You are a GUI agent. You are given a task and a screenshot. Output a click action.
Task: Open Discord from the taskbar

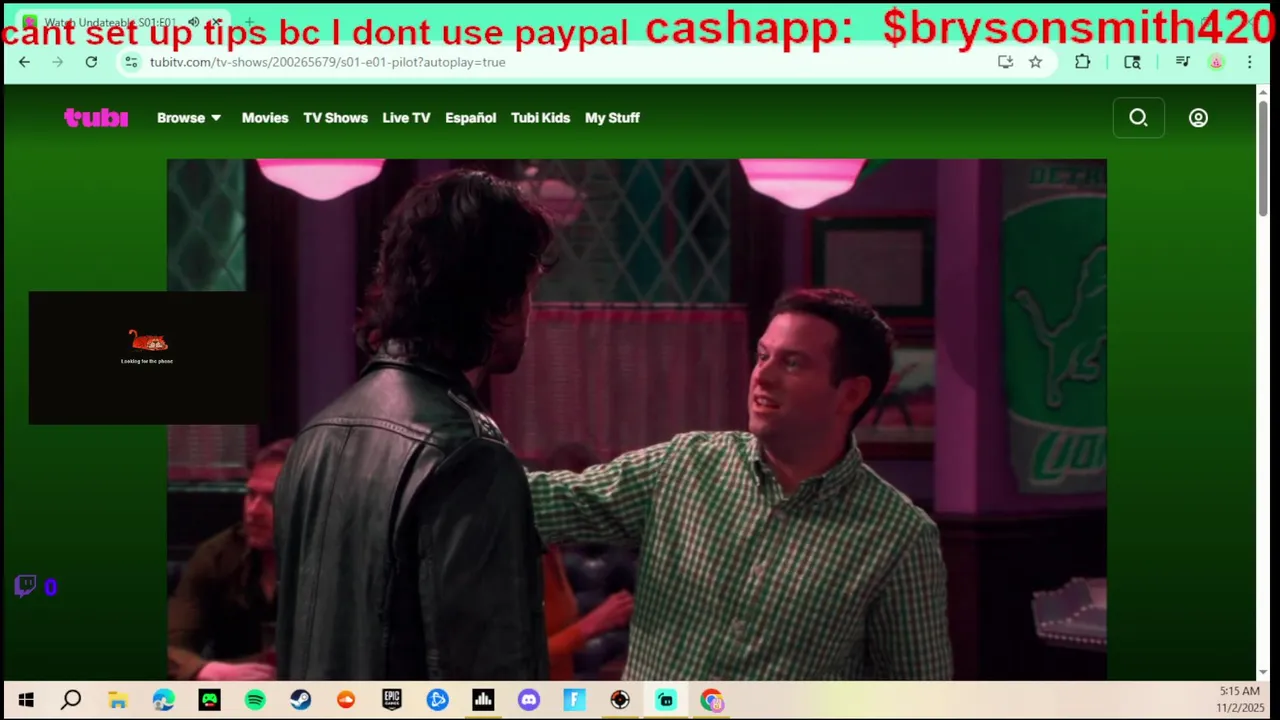[529, 700]
